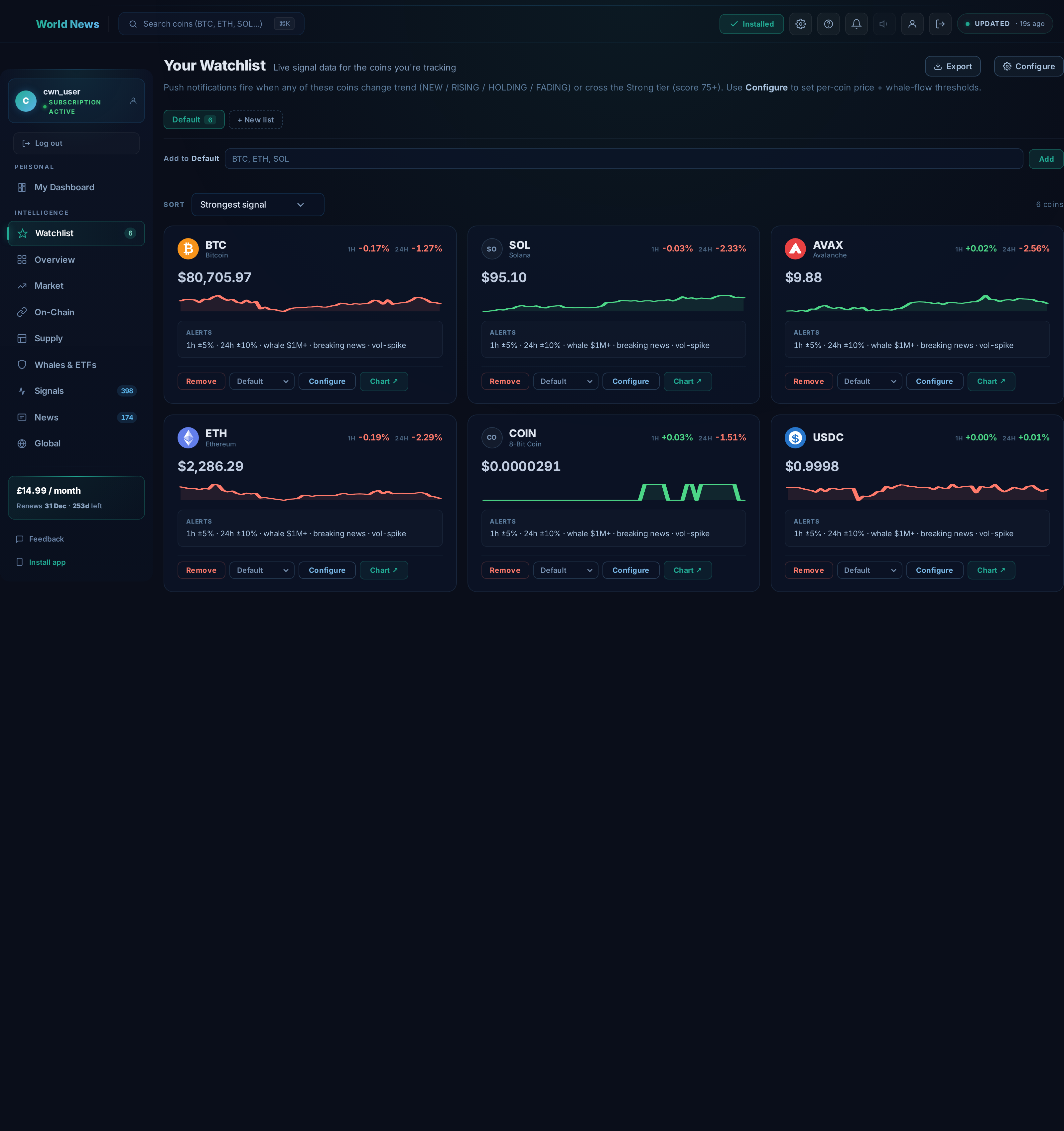Click the COIN sparkline chart
Screen dimensions: 1064x1131
[x=613, y=492]
